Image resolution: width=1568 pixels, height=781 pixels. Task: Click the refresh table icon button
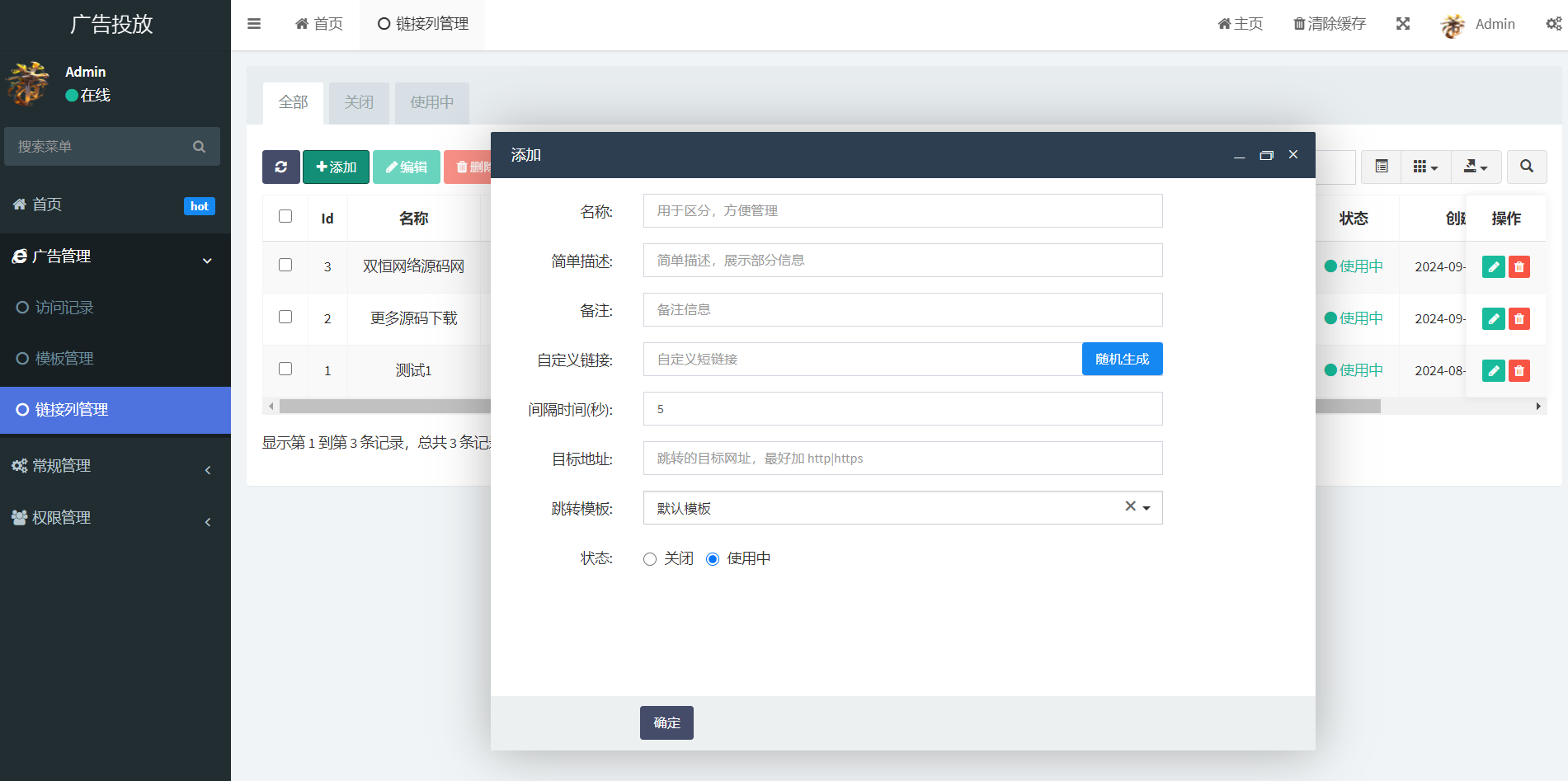click(280, 167)
